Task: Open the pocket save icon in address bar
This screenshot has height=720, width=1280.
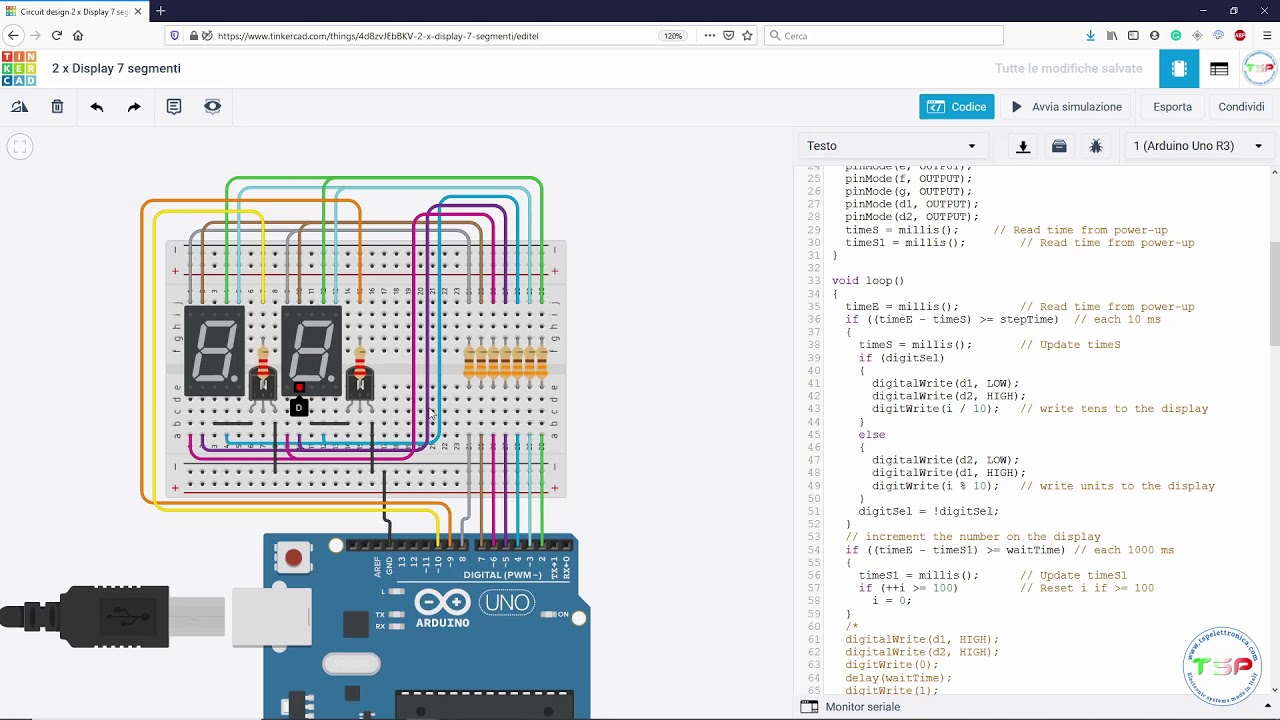Action: (728, 36)
